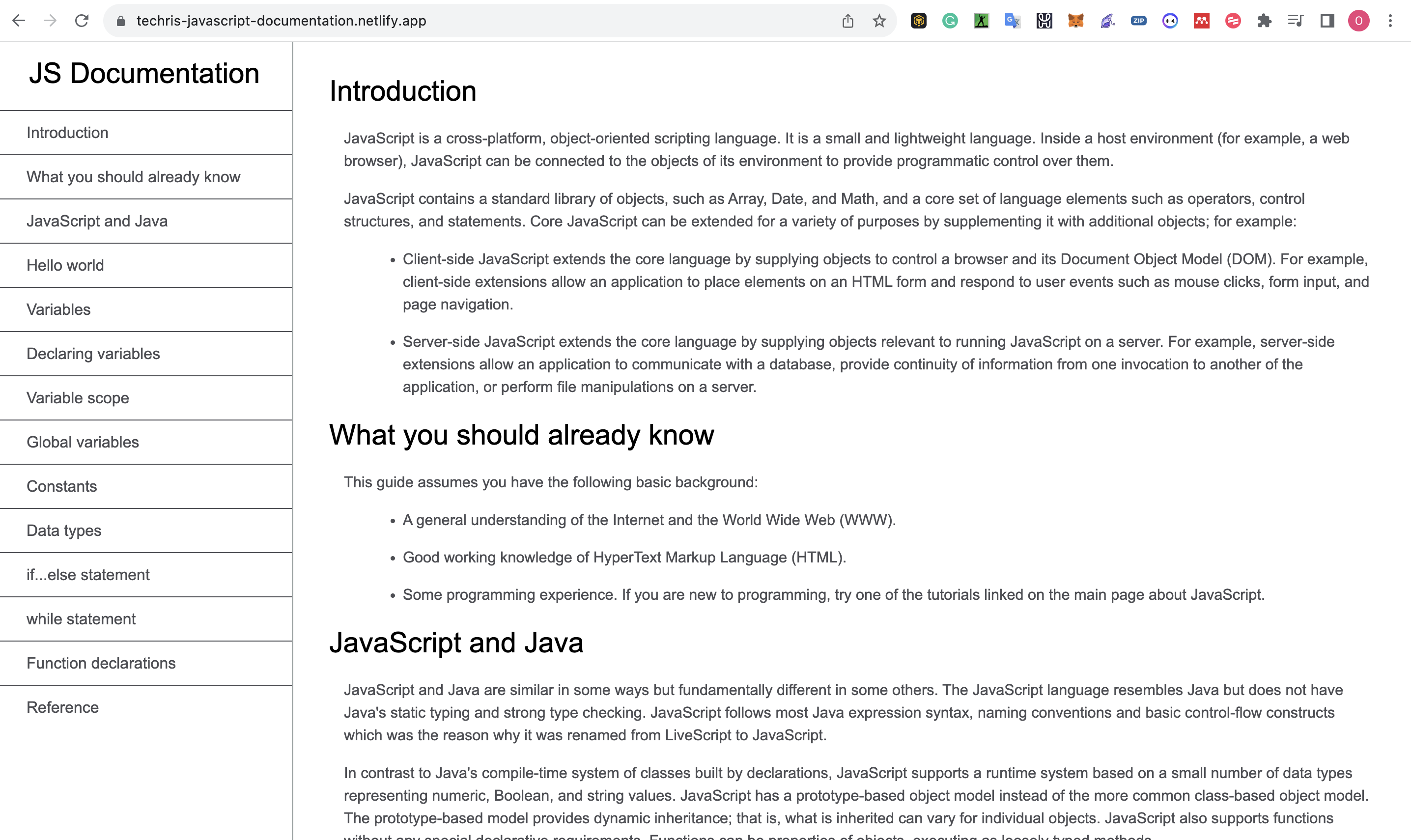The image size is (1411, 840).
Task: Go back to the previous page
Action: [19, 21]
